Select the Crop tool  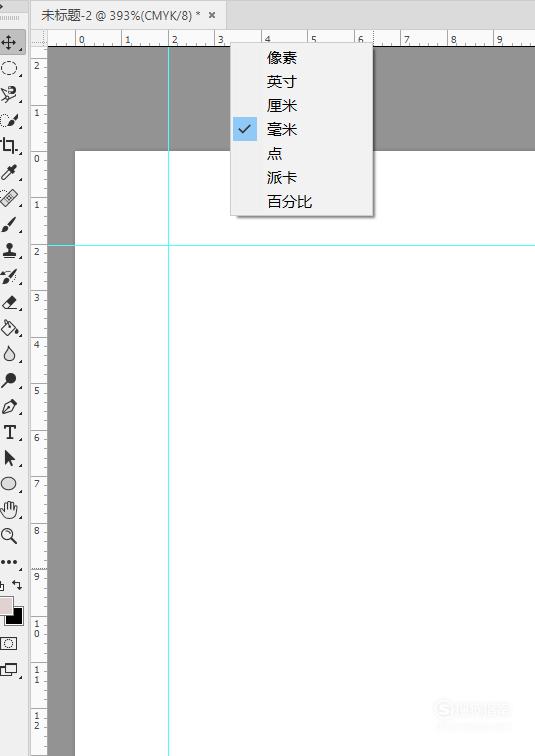click(x=9, y=146)
